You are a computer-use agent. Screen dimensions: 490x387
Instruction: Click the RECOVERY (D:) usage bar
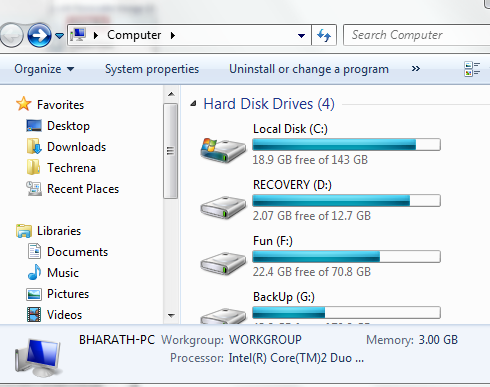[x=346, y=201]
